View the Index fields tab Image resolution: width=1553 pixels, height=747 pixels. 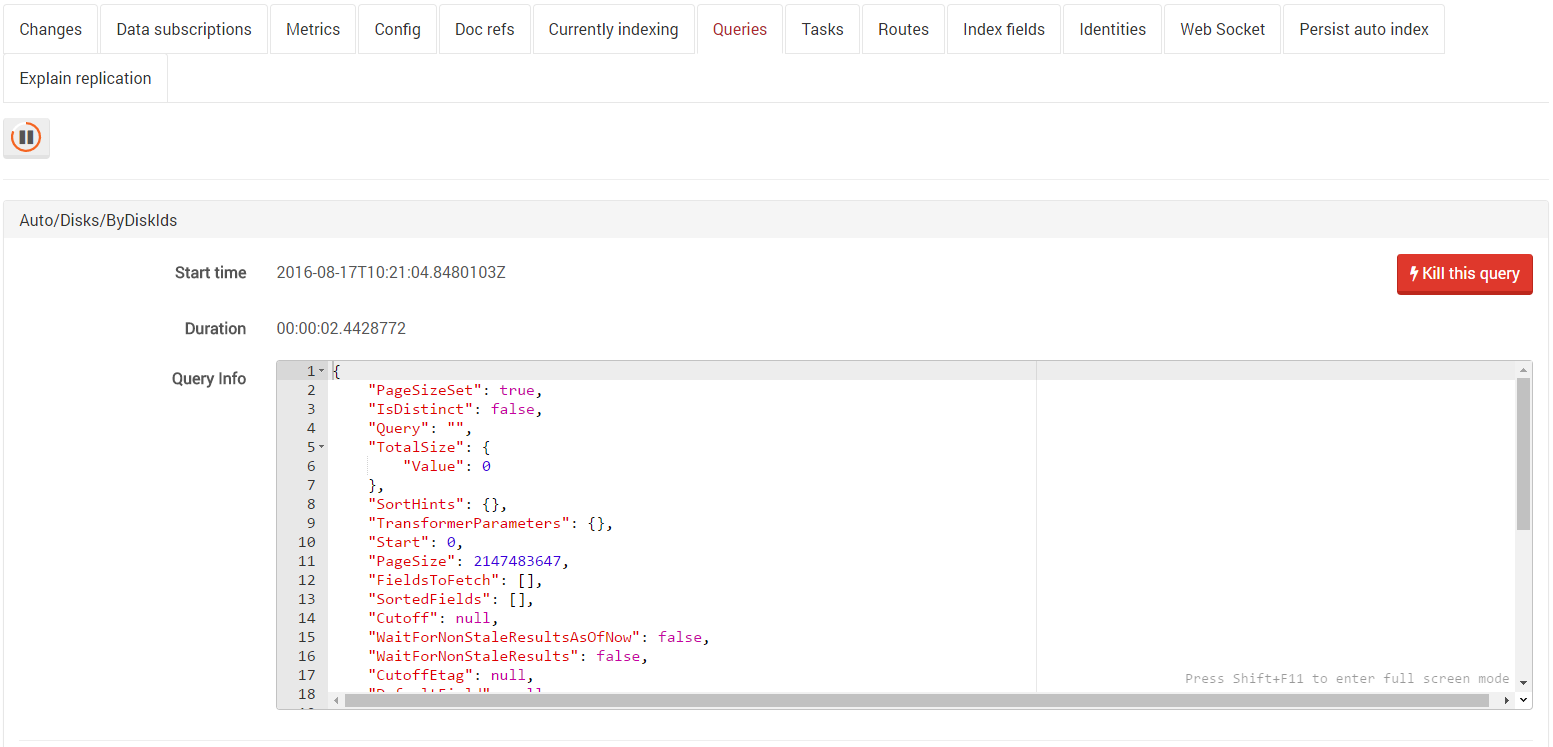click(1004, 29)
